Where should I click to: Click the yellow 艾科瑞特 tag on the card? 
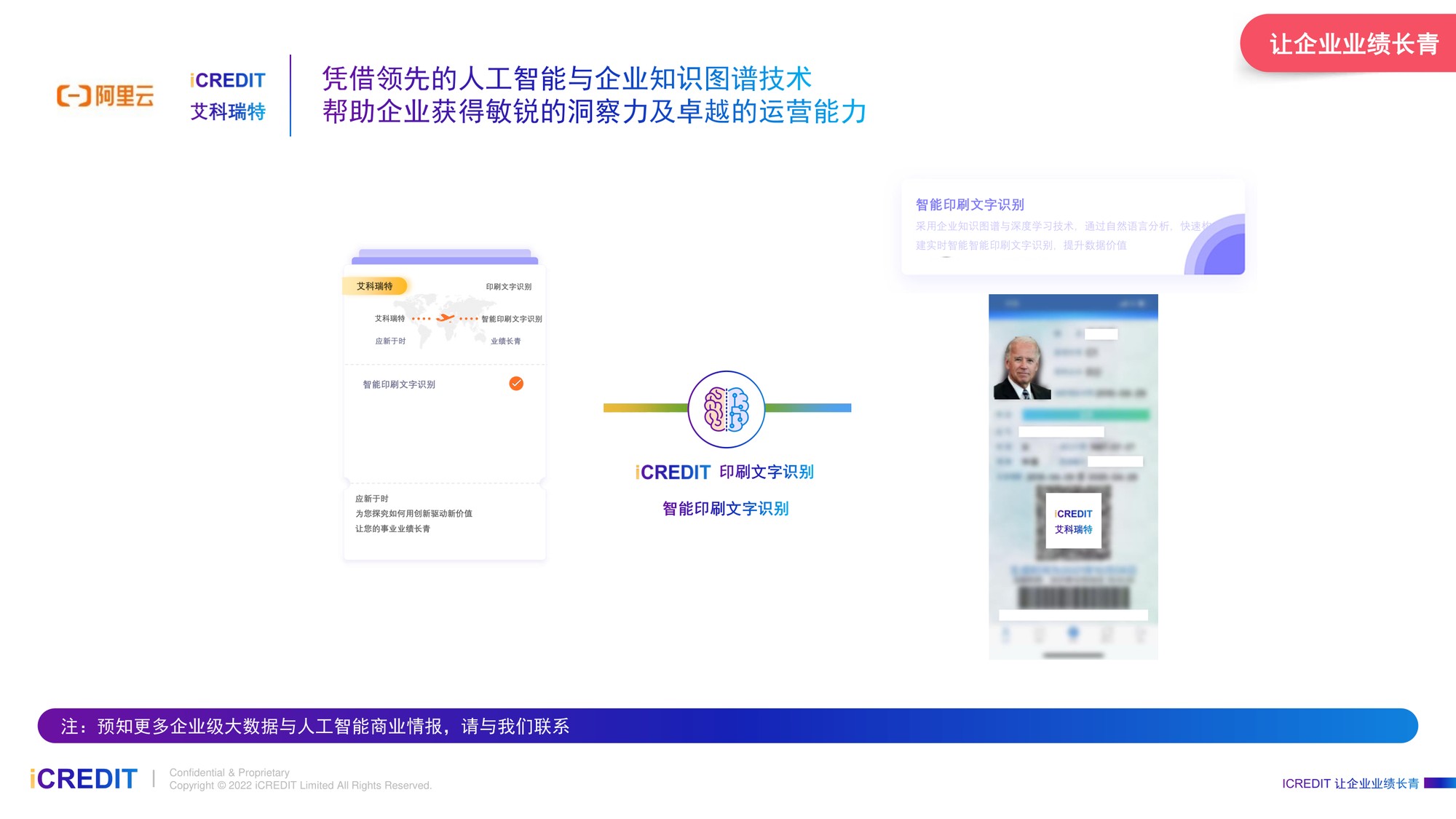[x=374, y=286]
